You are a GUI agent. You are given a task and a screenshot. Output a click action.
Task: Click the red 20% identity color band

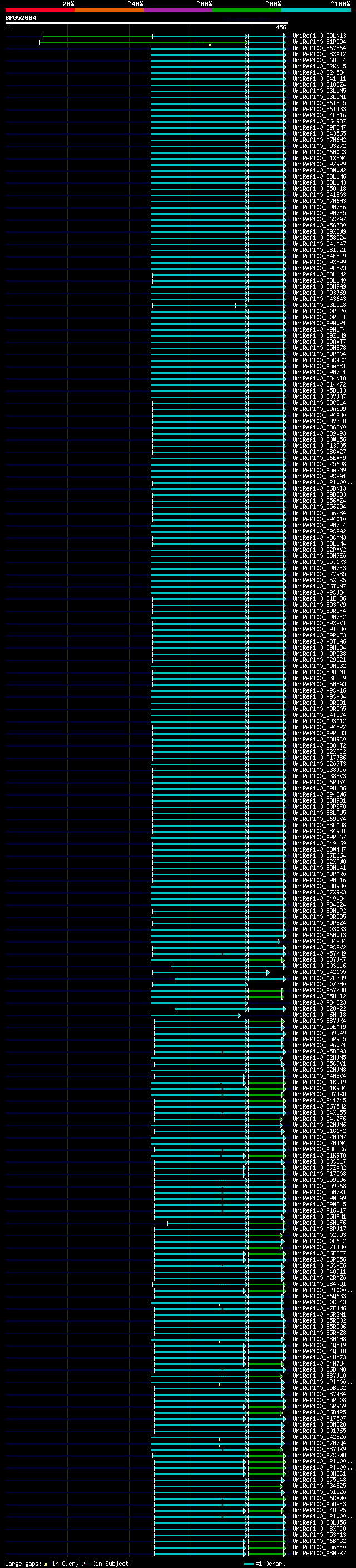39,10
